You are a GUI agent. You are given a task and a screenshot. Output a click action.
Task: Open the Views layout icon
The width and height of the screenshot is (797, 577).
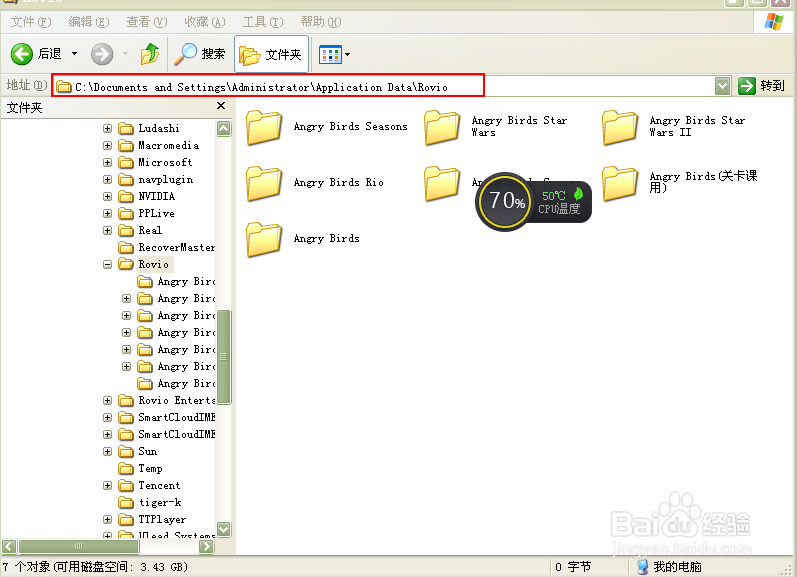click(x=330, y=54)
